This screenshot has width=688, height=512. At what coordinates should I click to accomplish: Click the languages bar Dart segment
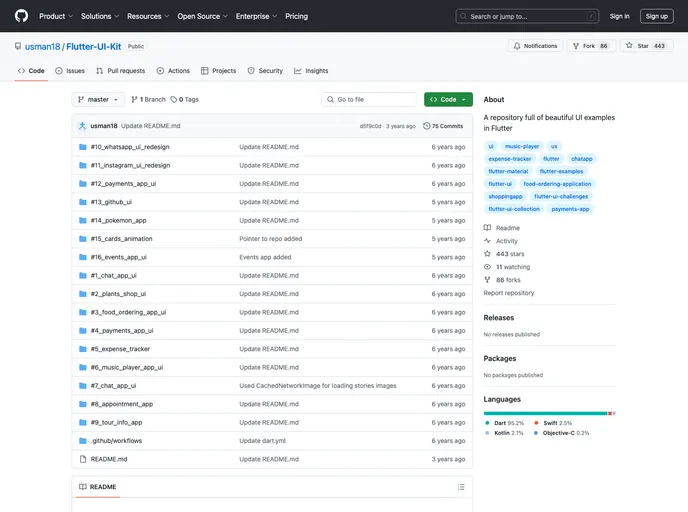pyautogui.click(x=545, y=413)
